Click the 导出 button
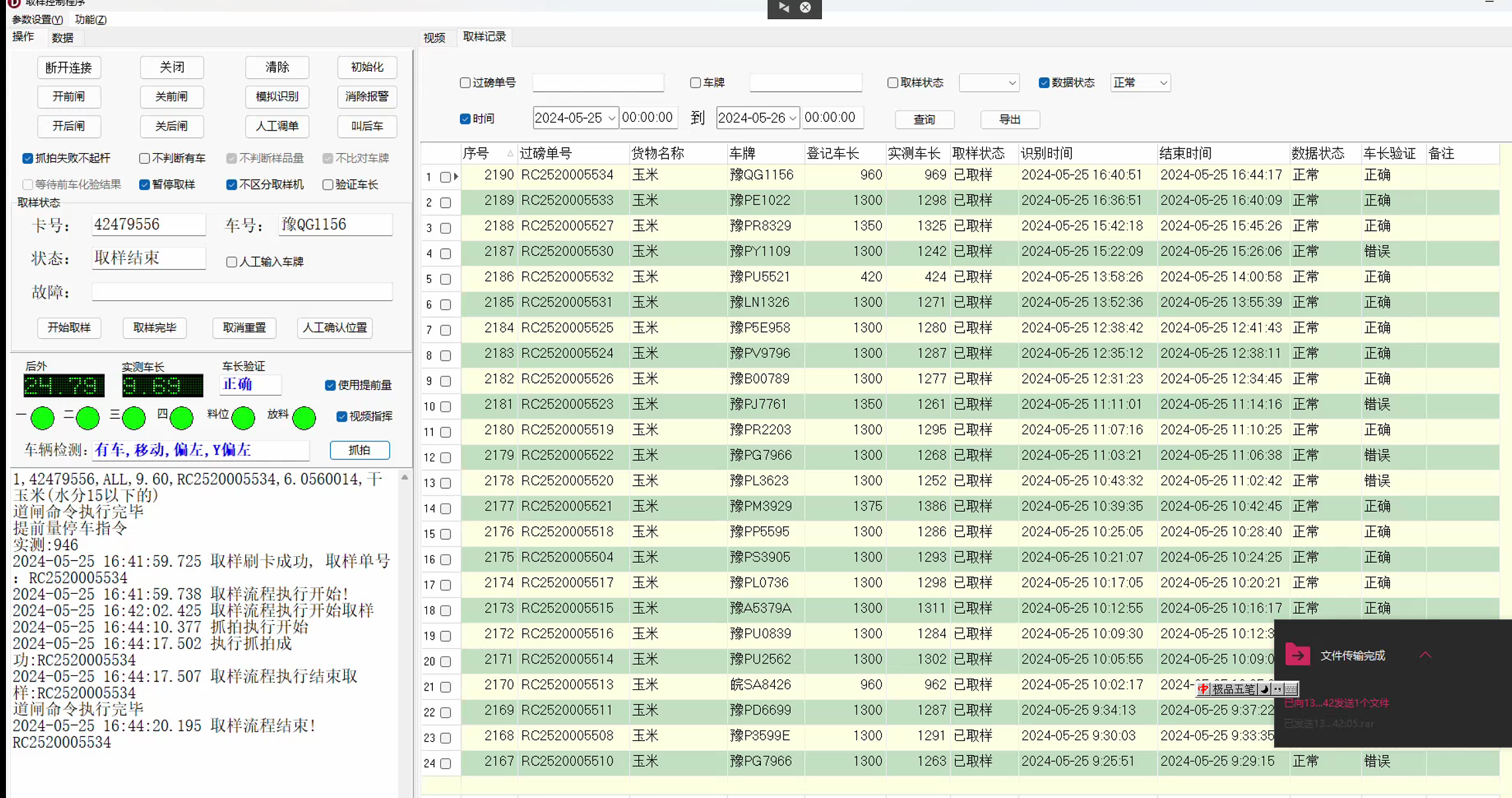Image resolution: width=1512 pixels, height=798 pixels. tap(1010, 119)
